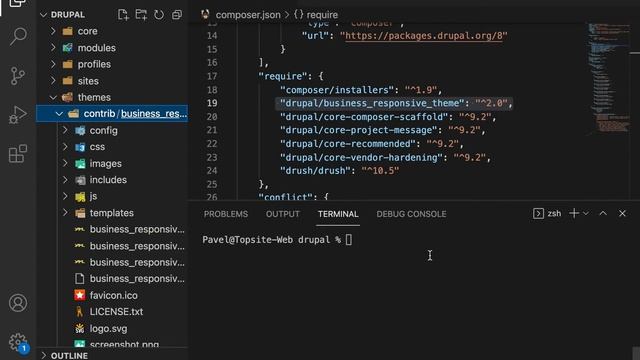Open the Manage gear settings
The width and height of the screenshot is (640, 360).
coord(18,342)
